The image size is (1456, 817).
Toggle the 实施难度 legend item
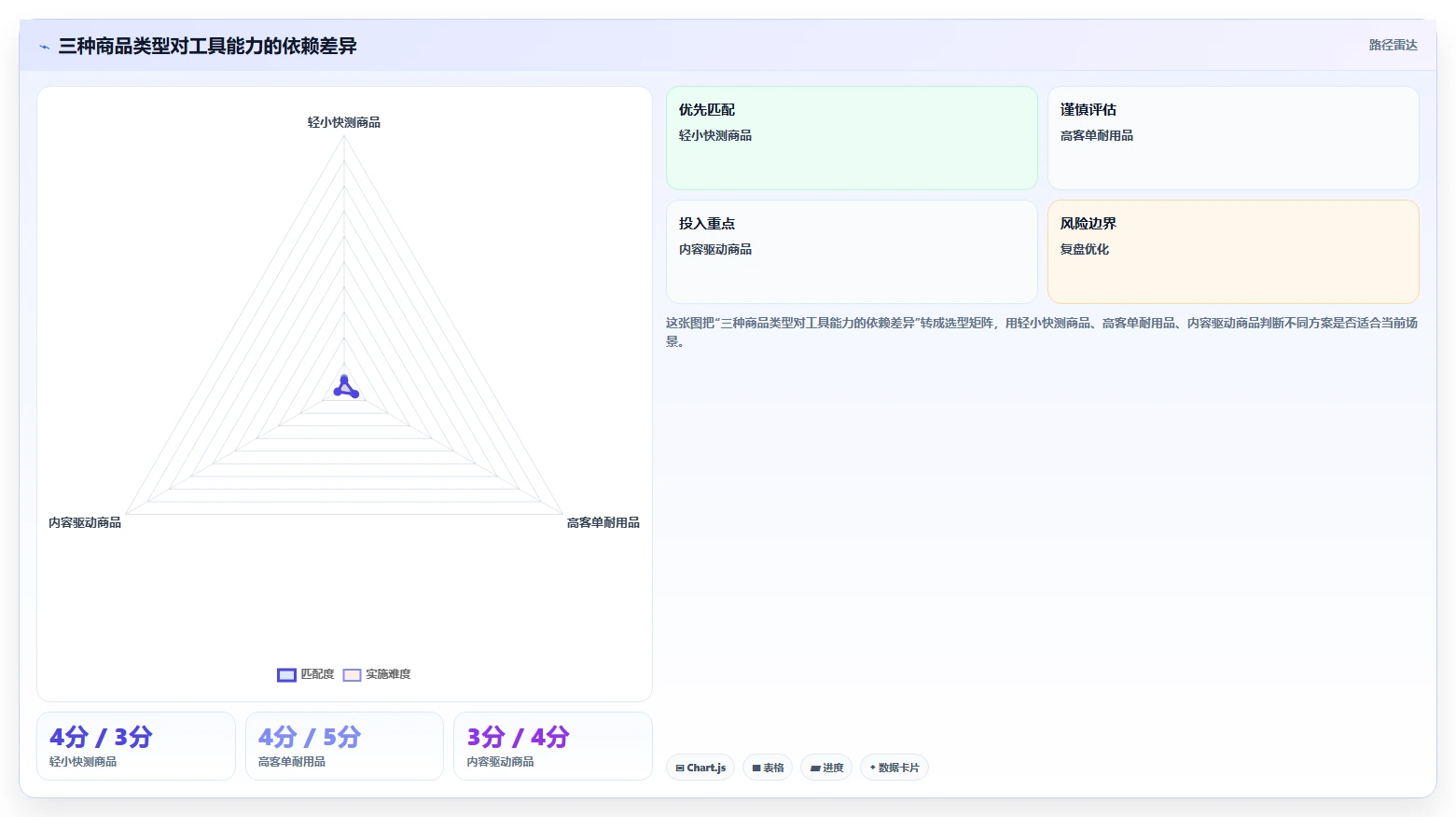tap(377, 674)
